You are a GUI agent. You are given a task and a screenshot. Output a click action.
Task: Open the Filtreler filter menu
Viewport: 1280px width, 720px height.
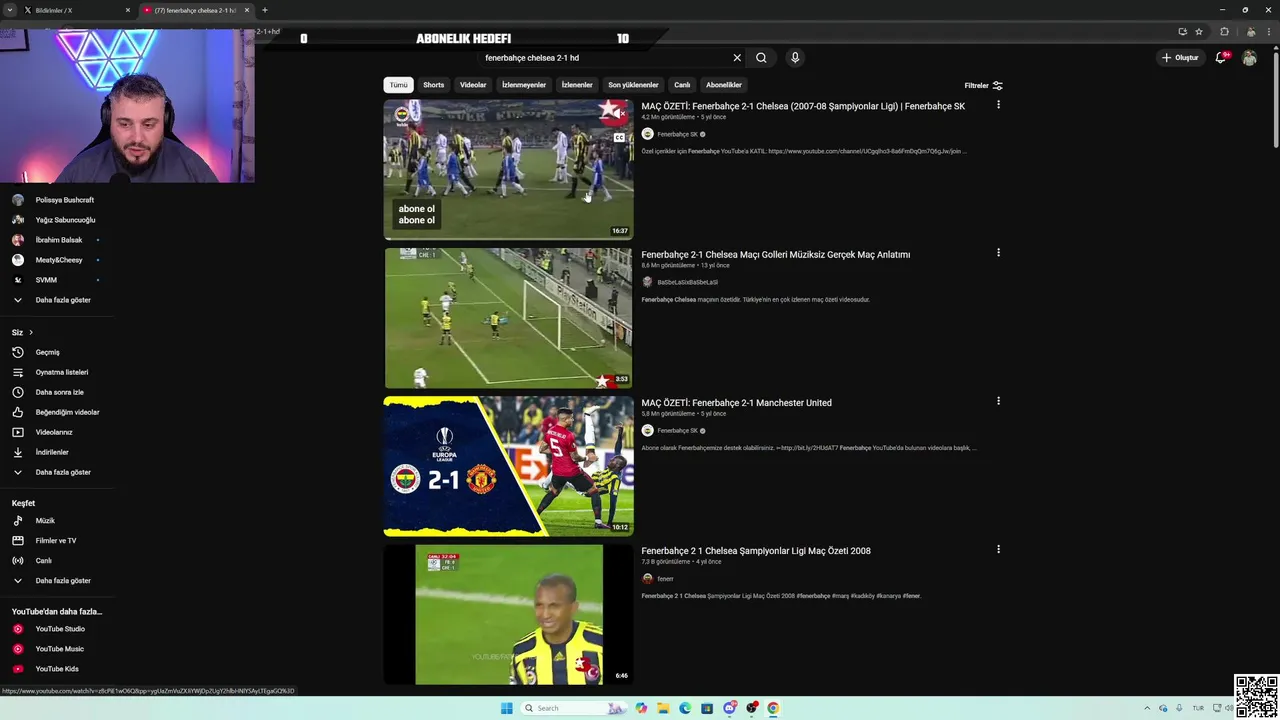(983, 85)
